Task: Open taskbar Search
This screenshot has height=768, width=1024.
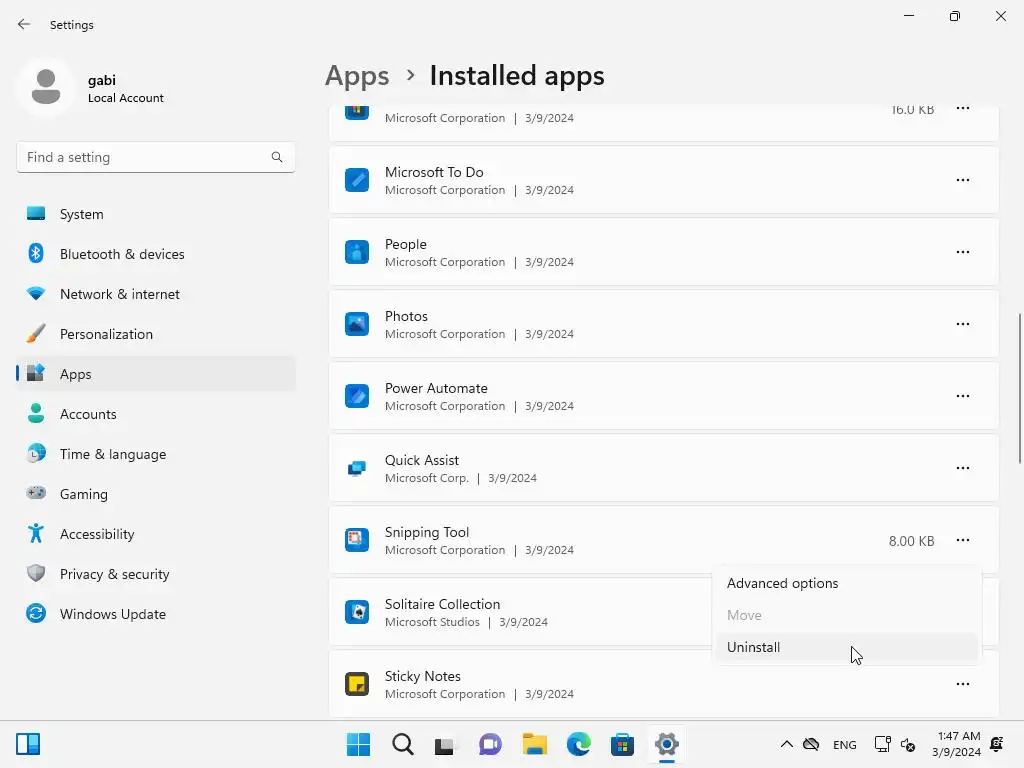Action: coord(402,744)
